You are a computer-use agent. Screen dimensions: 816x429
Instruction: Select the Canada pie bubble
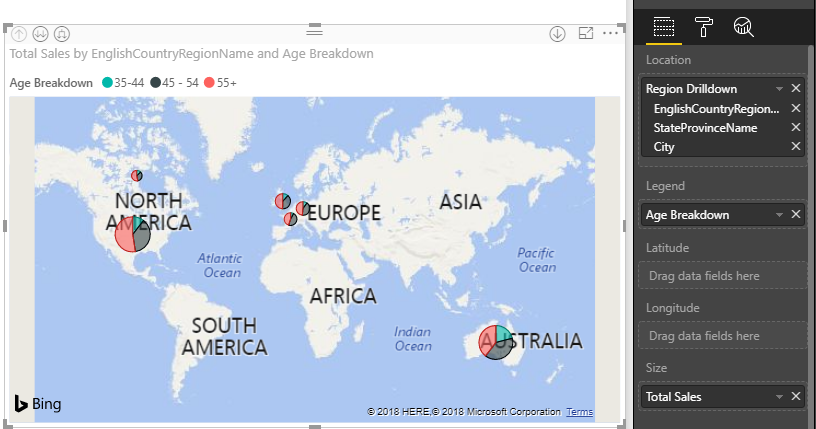pos(137,175)
